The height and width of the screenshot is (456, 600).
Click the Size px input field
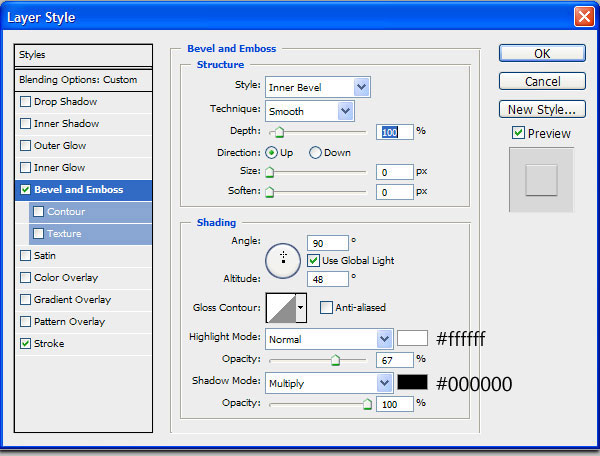[395, 172]
